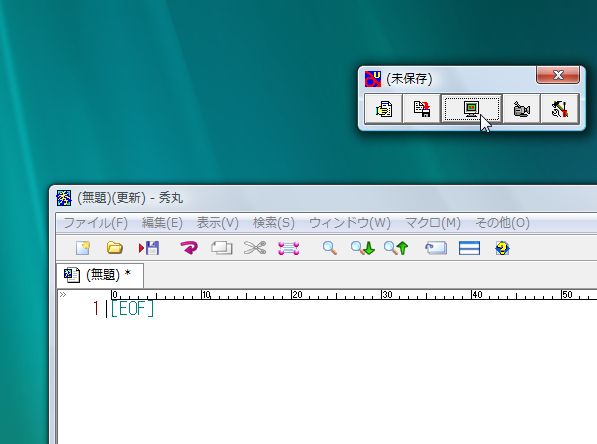Image resolution: width=597 pixels, height=444 pixels.
Task: Create a new file in Hidemaru toolbar
Action: click(x=83, y=248)
